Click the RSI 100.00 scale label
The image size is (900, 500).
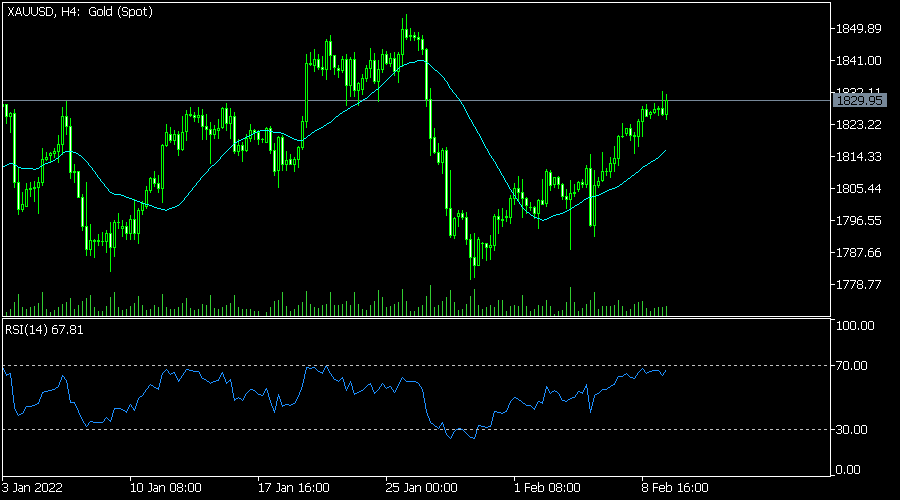coord(856,326)
